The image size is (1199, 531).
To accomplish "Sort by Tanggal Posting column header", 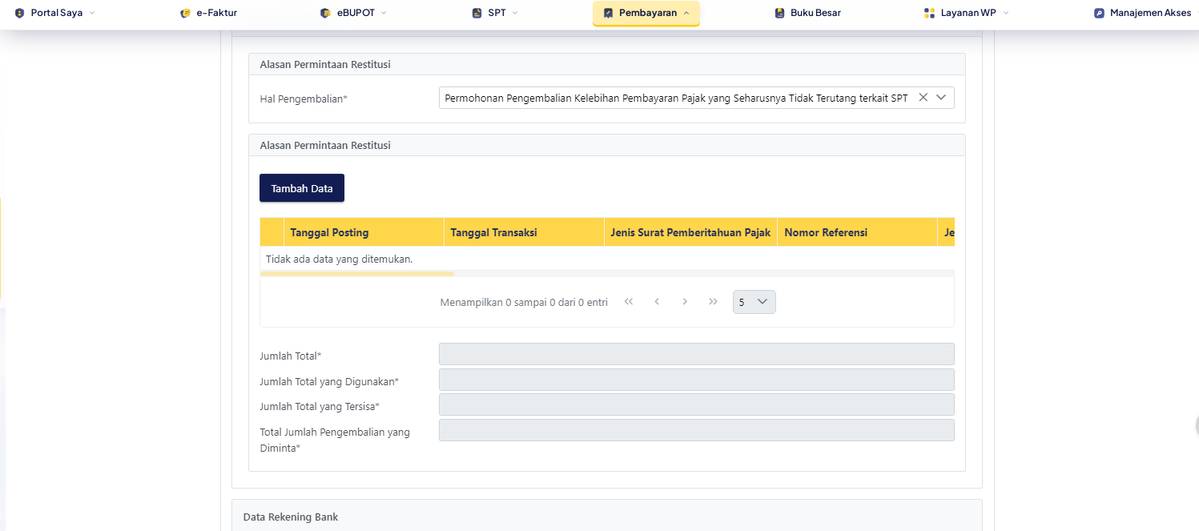I will 364,233.
